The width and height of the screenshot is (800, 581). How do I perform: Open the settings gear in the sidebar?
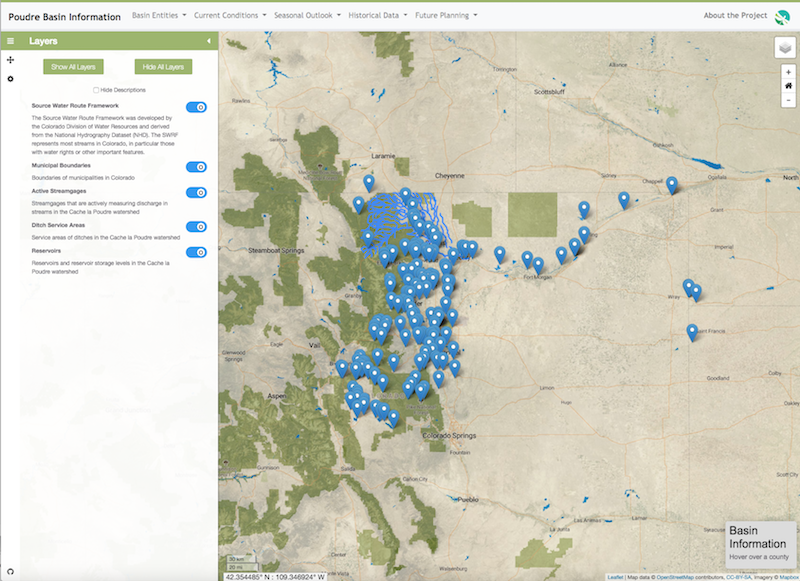pos(10,78)
